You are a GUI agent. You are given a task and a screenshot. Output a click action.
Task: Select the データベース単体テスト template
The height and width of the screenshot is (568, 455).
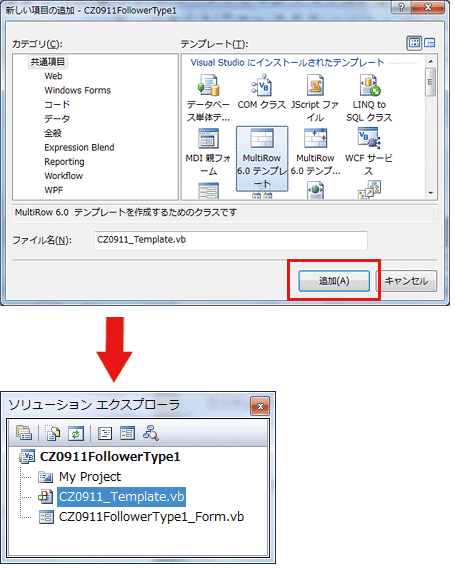208,98
